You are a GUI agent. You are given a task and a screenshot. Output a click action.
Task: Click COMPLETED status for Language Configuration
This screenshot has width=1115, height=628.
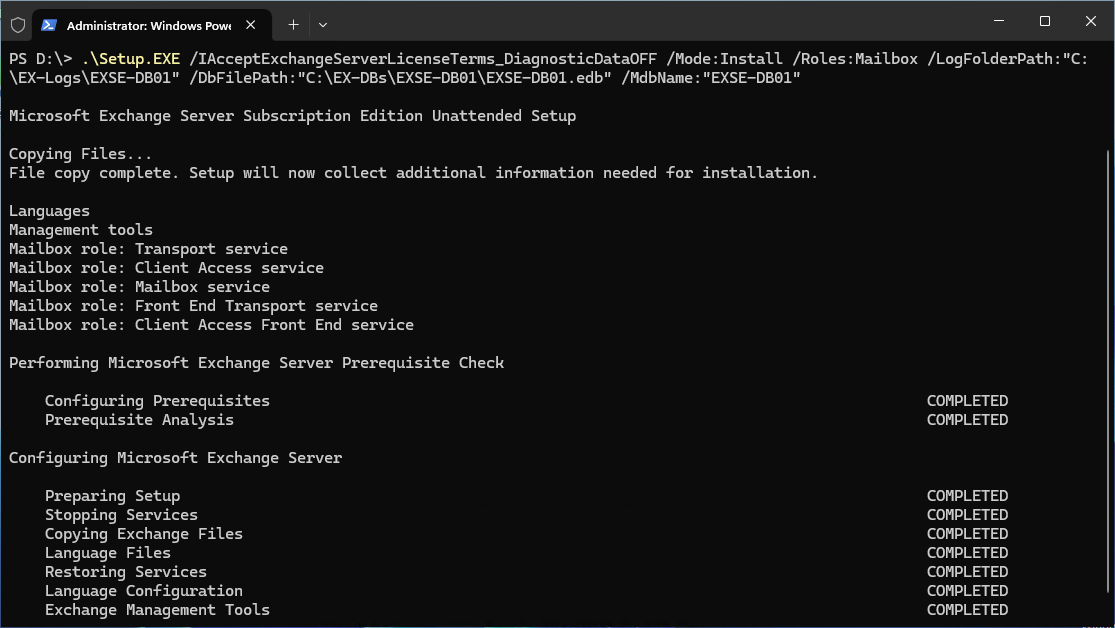click(x=967, y=591)
